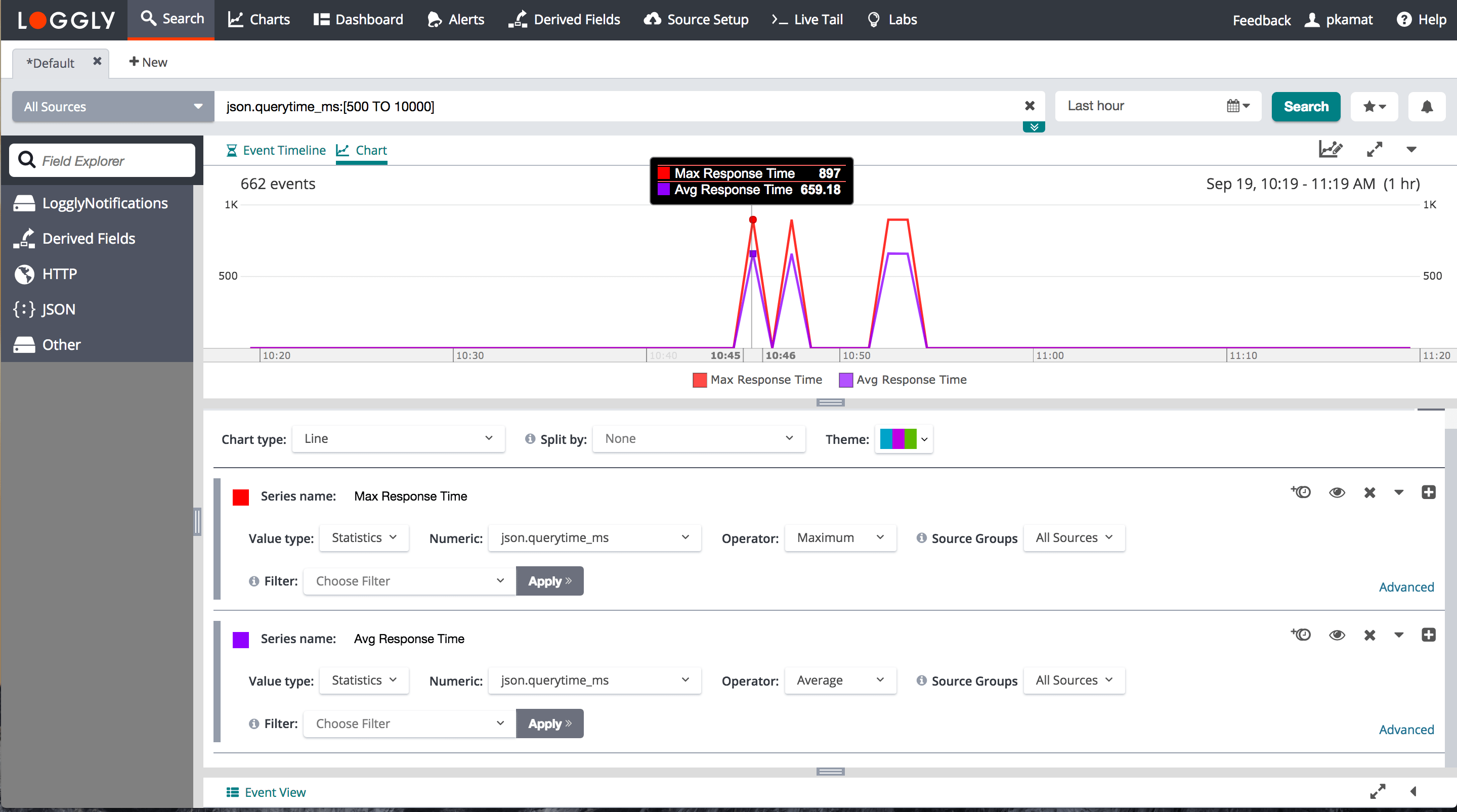Expand chart to fullscreen with arrows icon

click(x=1375, y=149)
